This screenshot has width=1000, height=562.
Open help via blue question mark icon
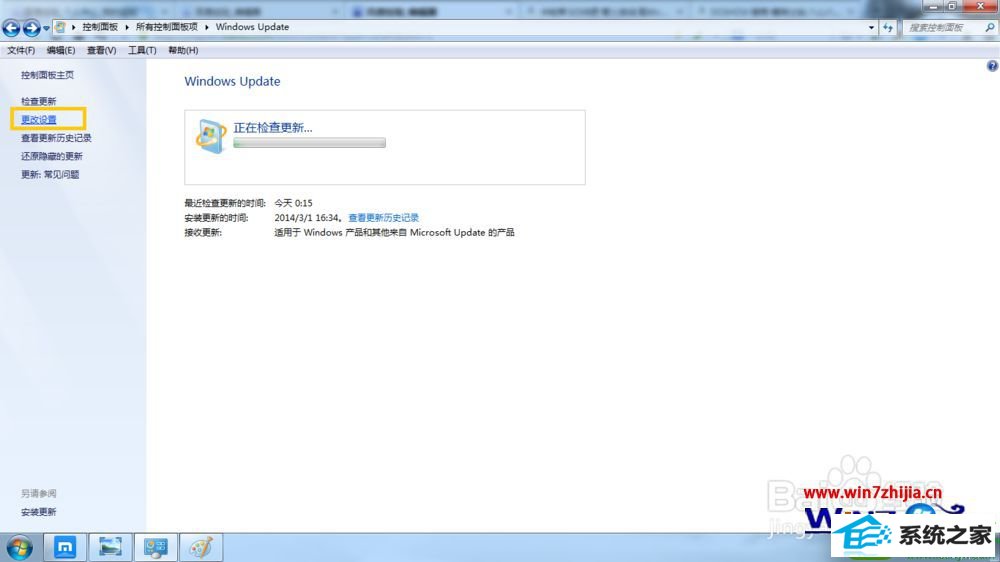[992, 66]
